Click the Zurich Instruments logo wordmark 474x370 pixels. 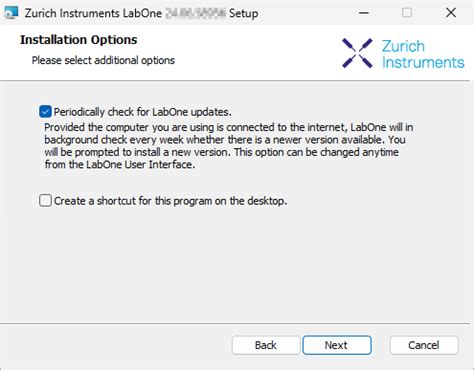click(x=423, y=54)
